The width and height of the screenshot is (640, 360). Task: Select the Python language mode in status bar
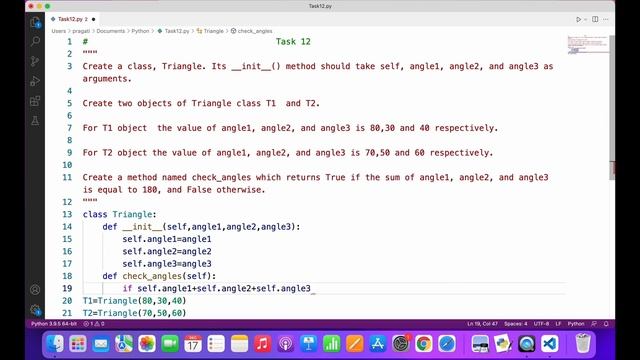(x=576, y=324)
